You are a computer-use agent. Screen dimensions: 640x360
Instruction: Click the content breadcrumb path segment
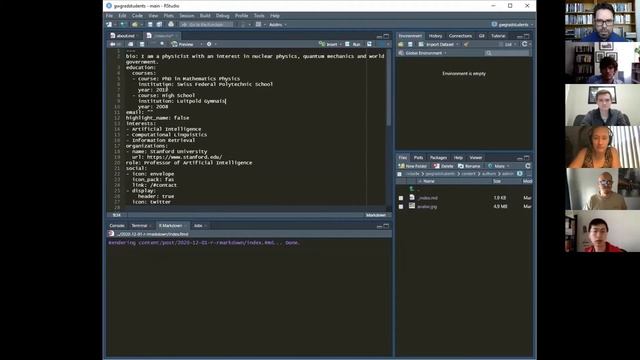pyautogui.click(x=469, y=174)
